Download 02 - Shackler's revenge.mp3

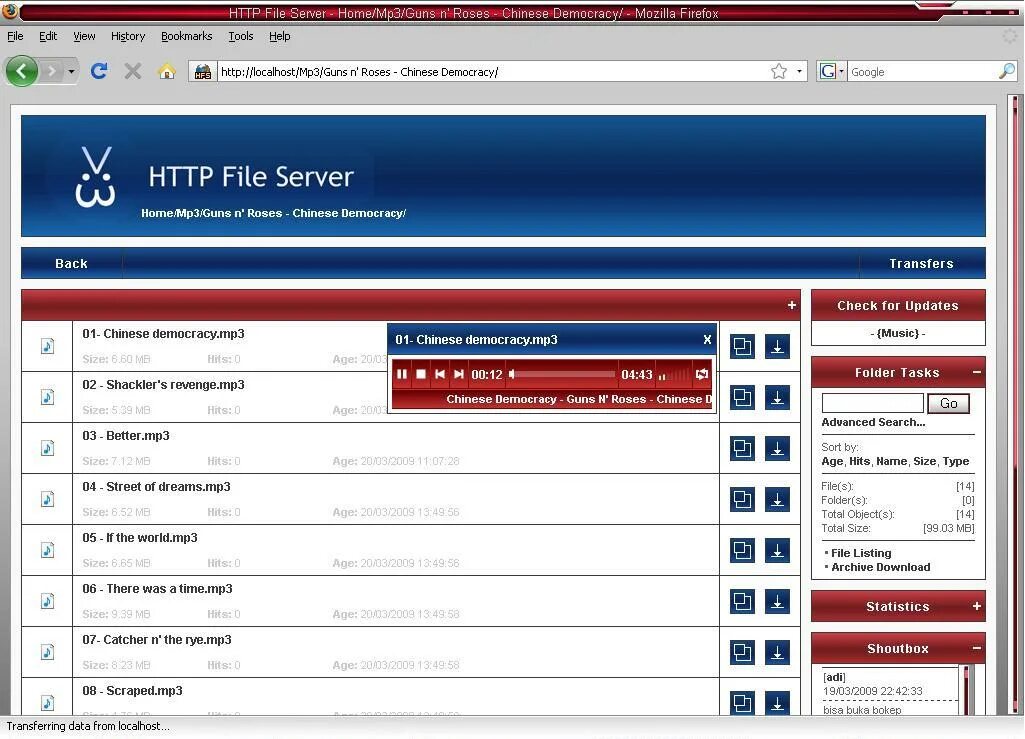coord(777,398)
